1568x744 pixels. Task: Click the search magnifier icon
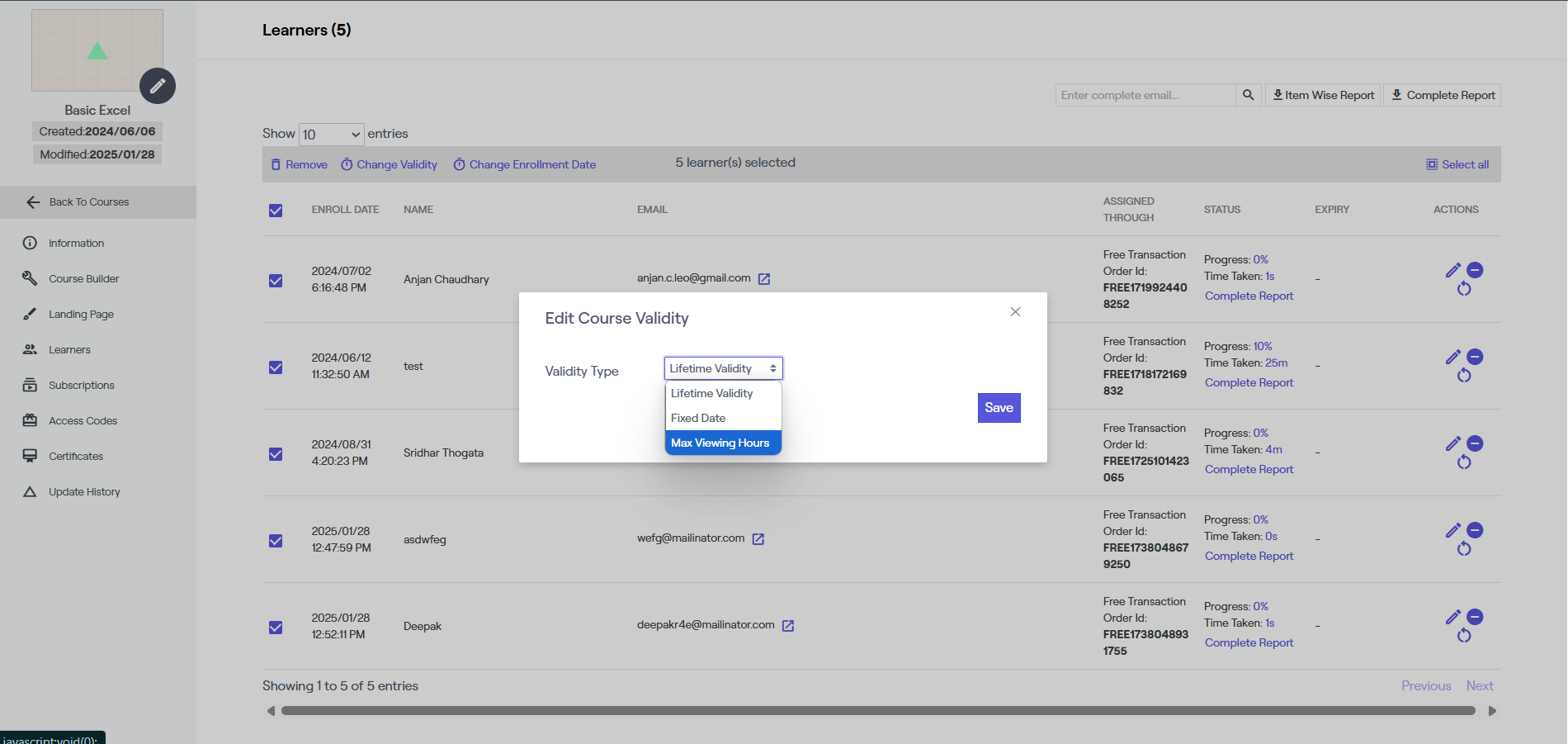coord(1248,95)
